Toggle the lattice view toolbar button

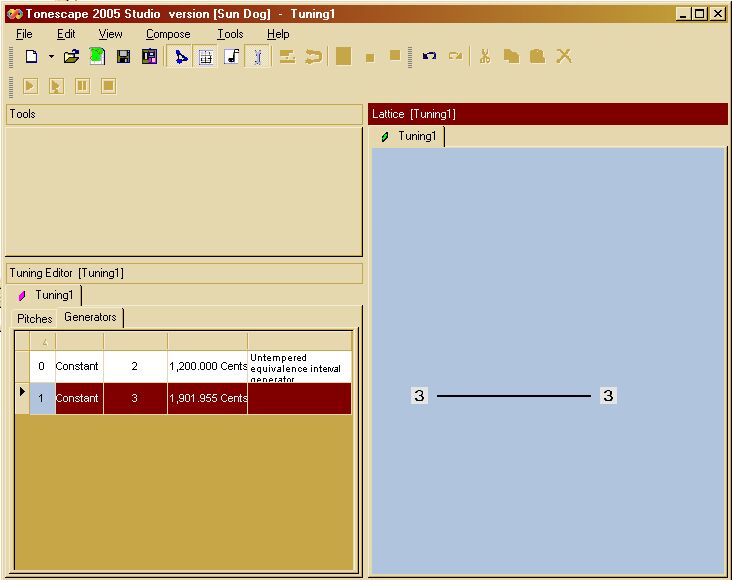tap(181, 57)
